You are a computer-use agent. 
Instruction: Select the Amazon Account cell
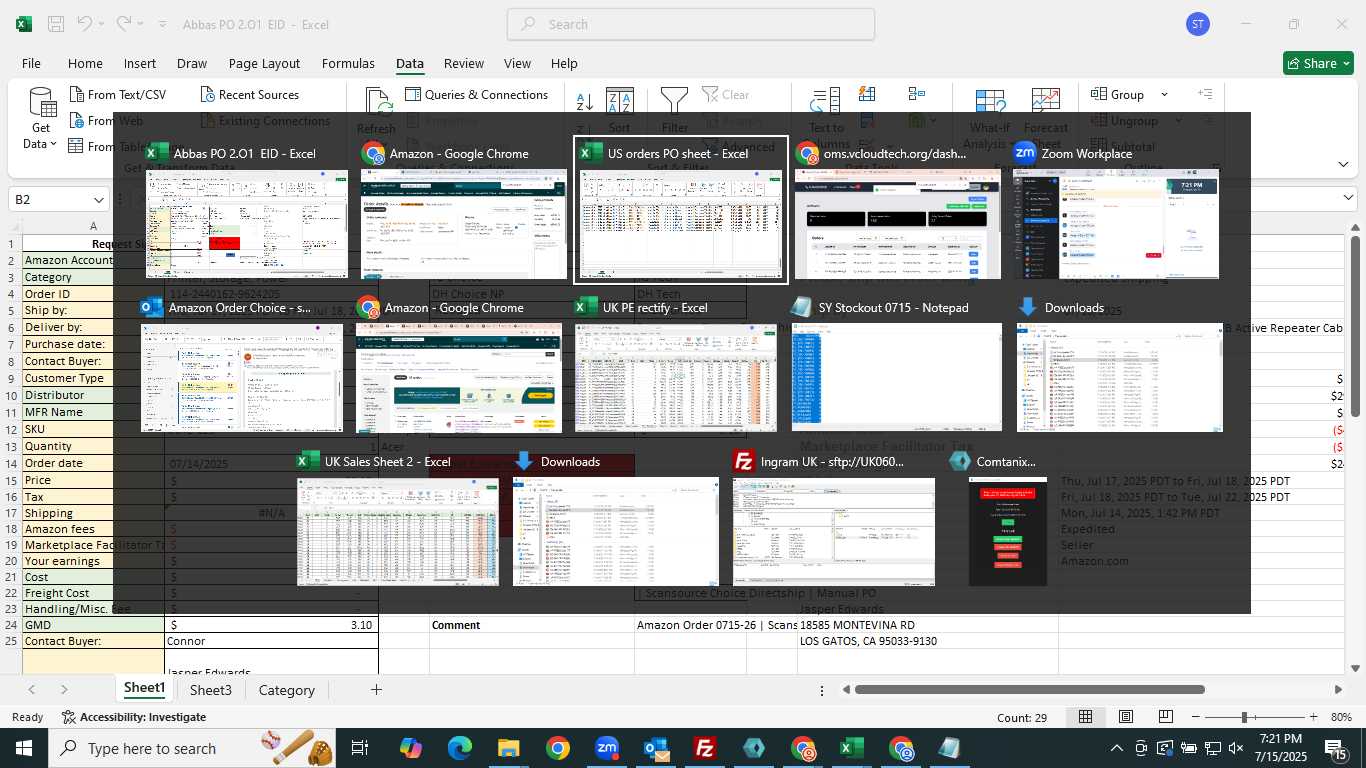[93, 260]
